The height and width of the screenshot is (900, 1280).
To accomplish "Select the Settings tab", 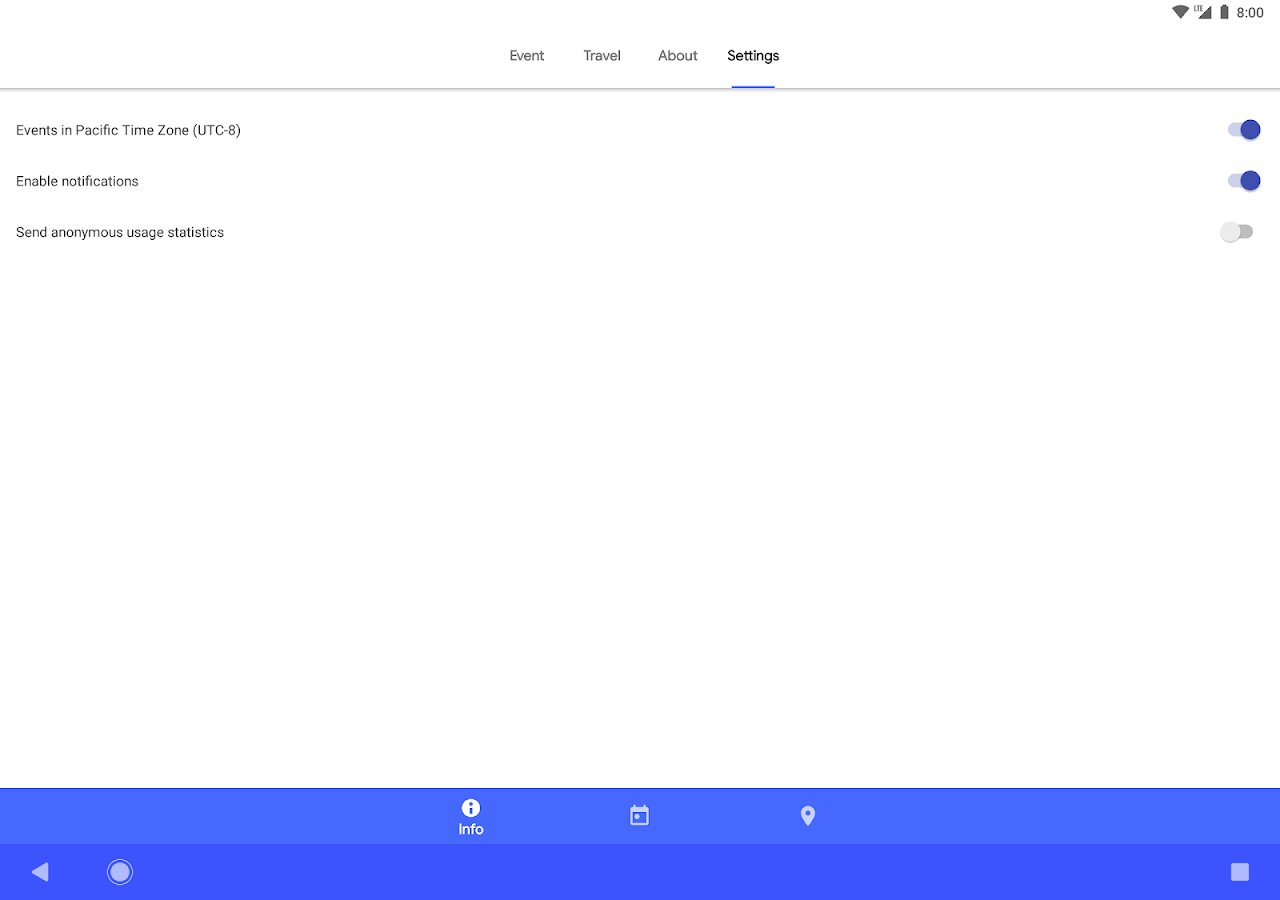I will pyautogui.click(x=753, y=56).
